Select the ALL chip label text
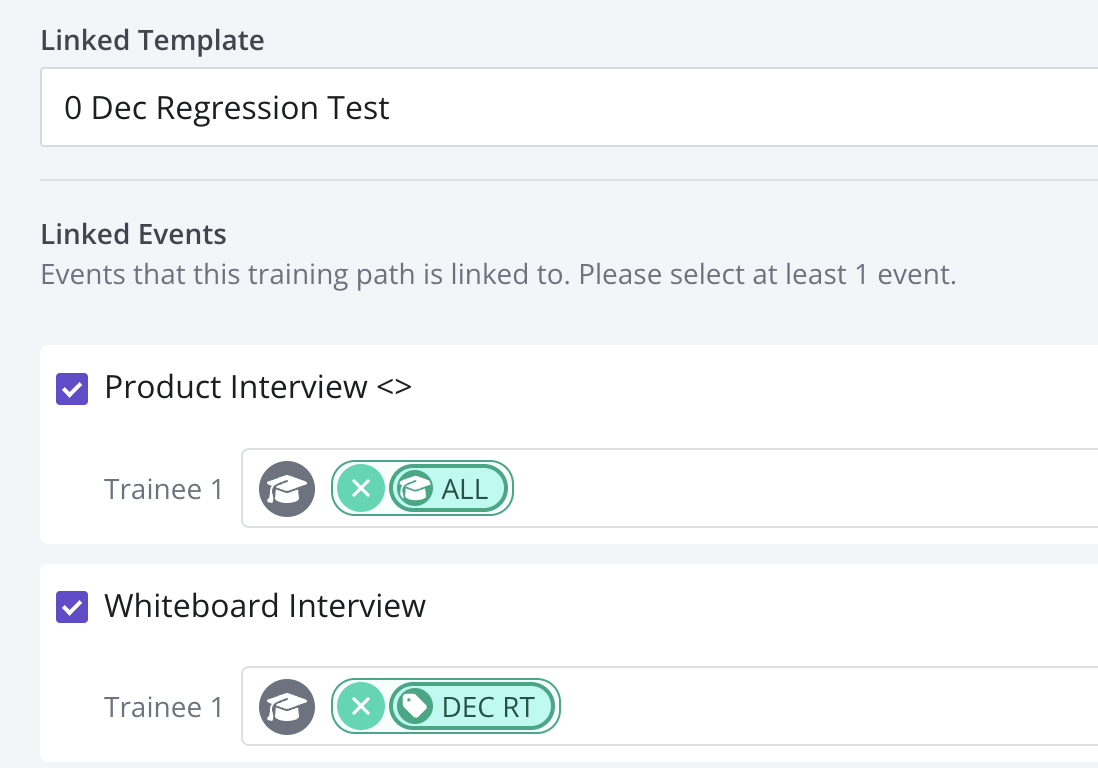The image size is (1098, 768). point(465,489)
